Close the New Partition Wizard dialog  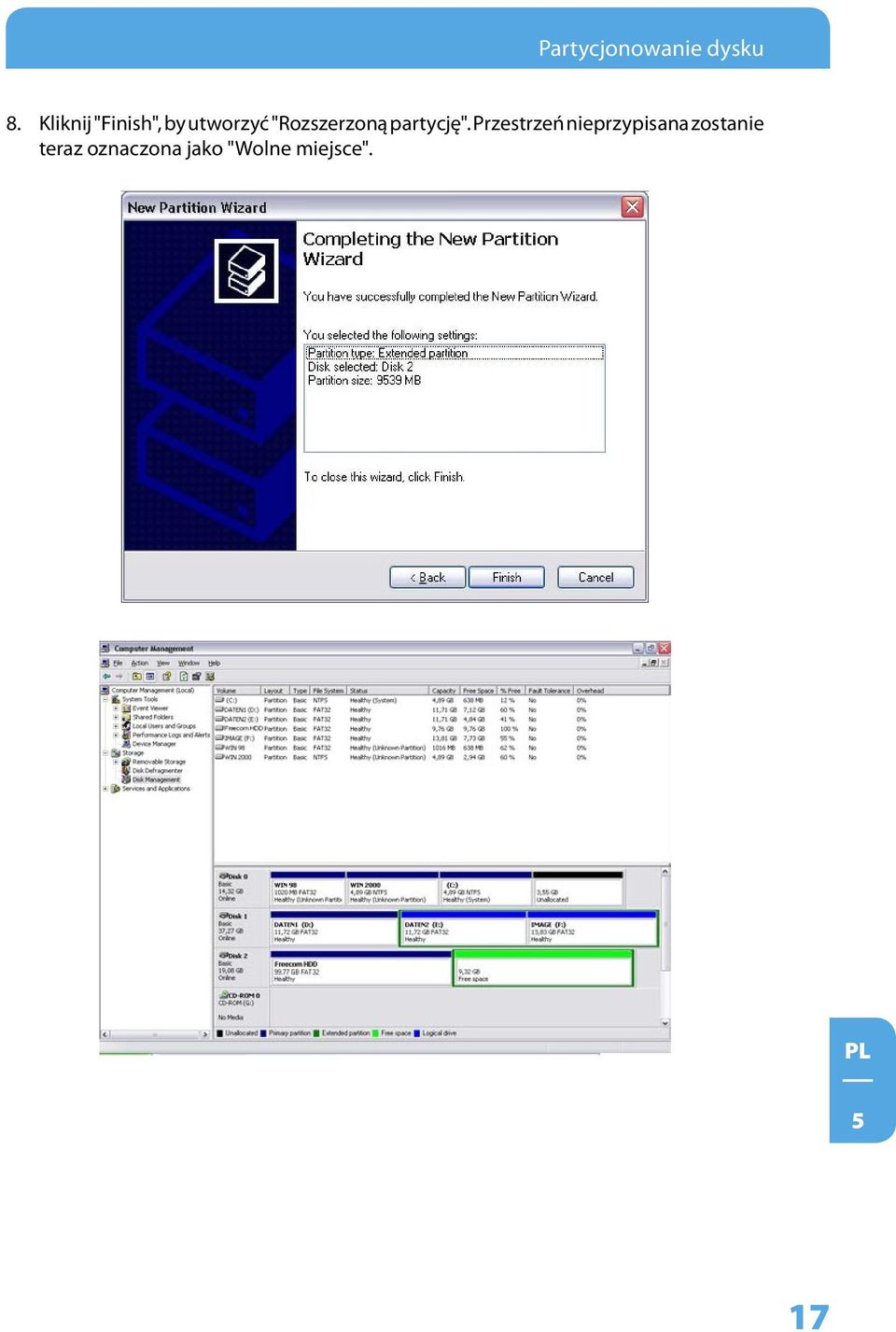(x=632, y=206)
